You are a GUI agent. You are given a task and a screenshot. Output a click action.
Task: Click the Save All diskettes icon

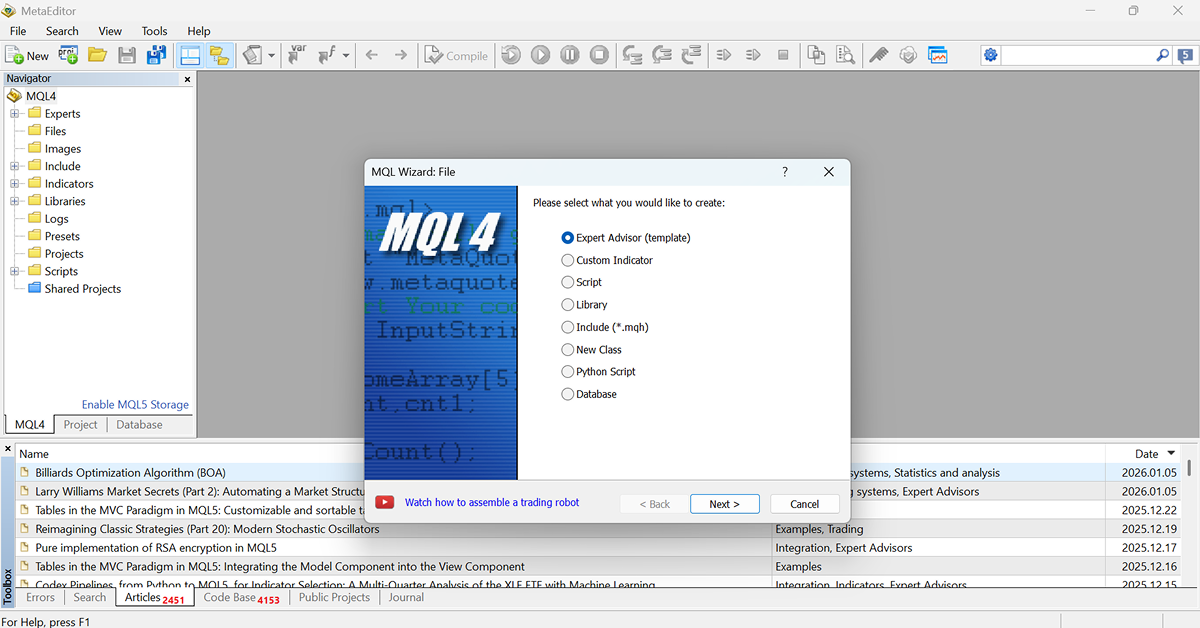point(156,55)
